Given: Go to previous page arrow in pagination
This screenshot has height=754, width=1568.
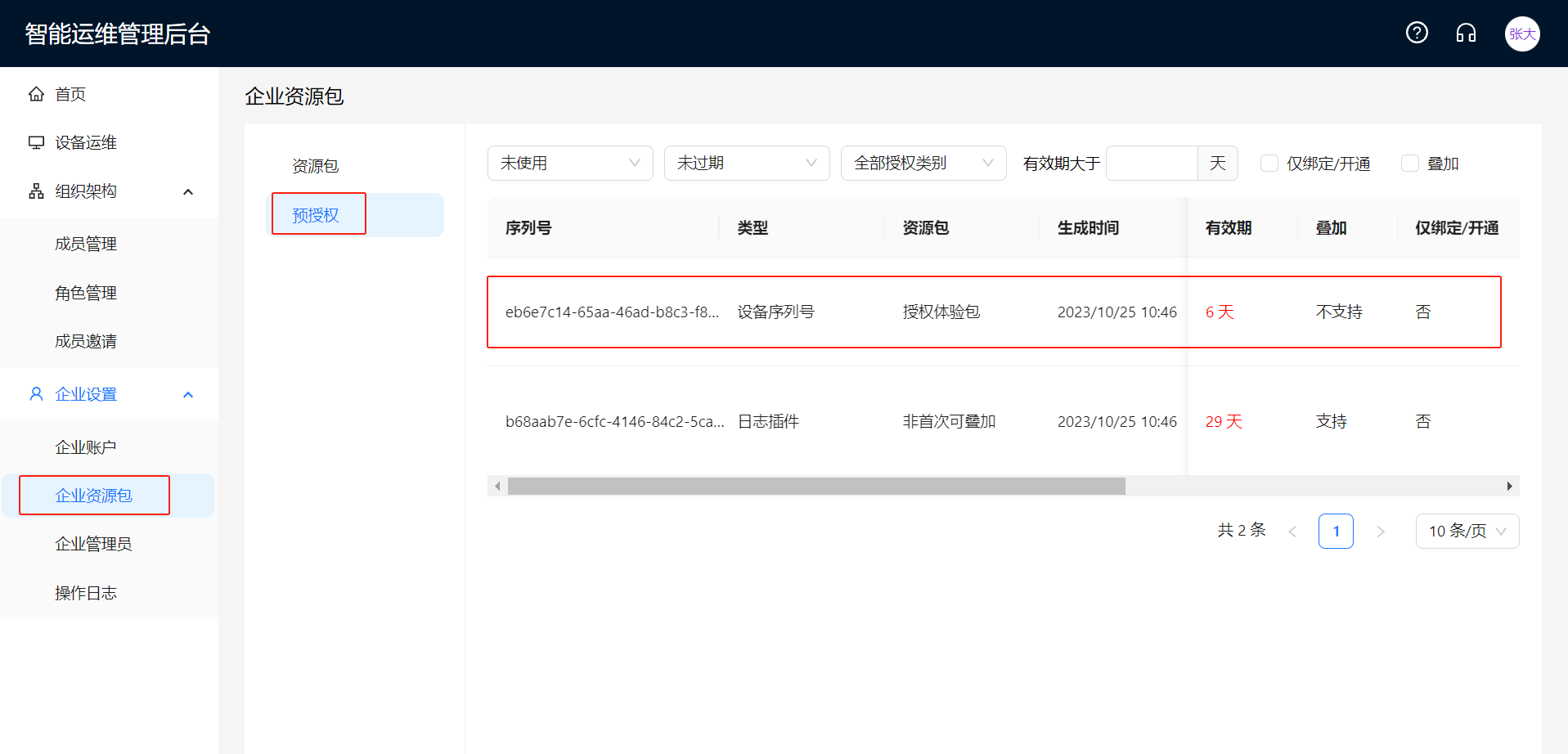Looking at the screenshot, I should (x=1292, y=532).
